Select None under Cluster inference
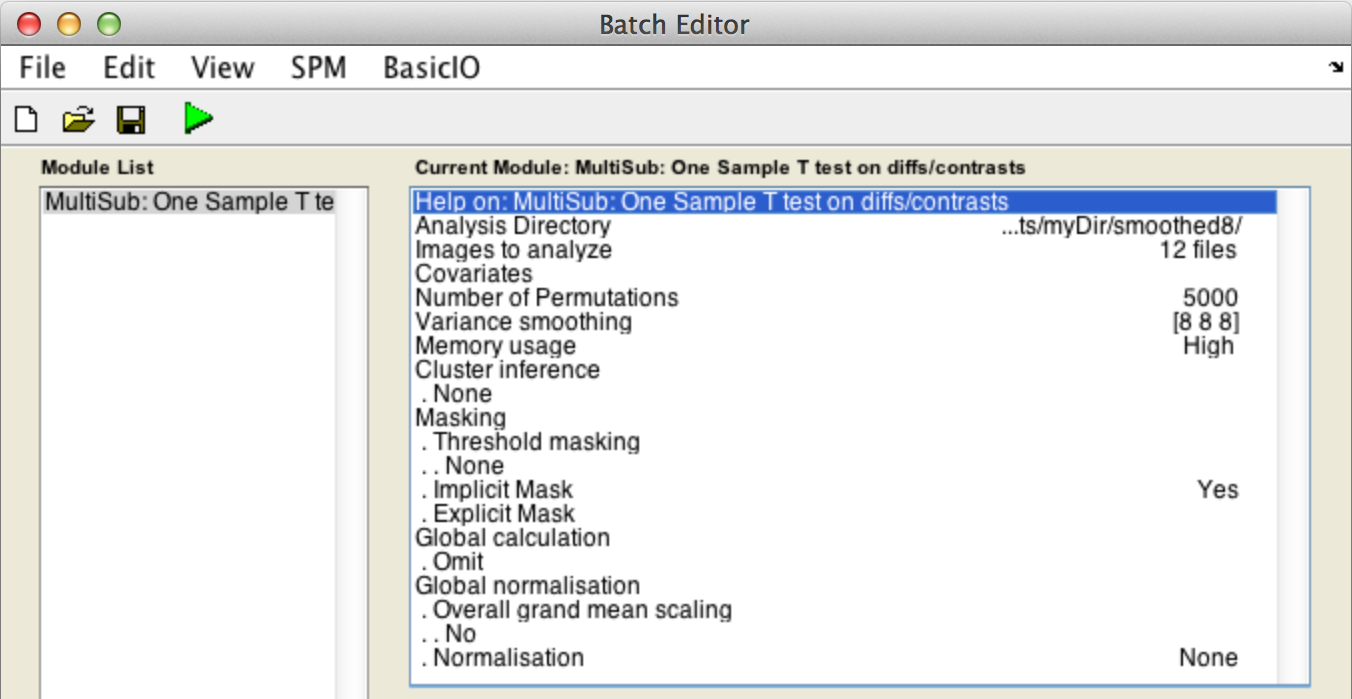This screenshot has height=699, width=1352. [x=845, y=394]
